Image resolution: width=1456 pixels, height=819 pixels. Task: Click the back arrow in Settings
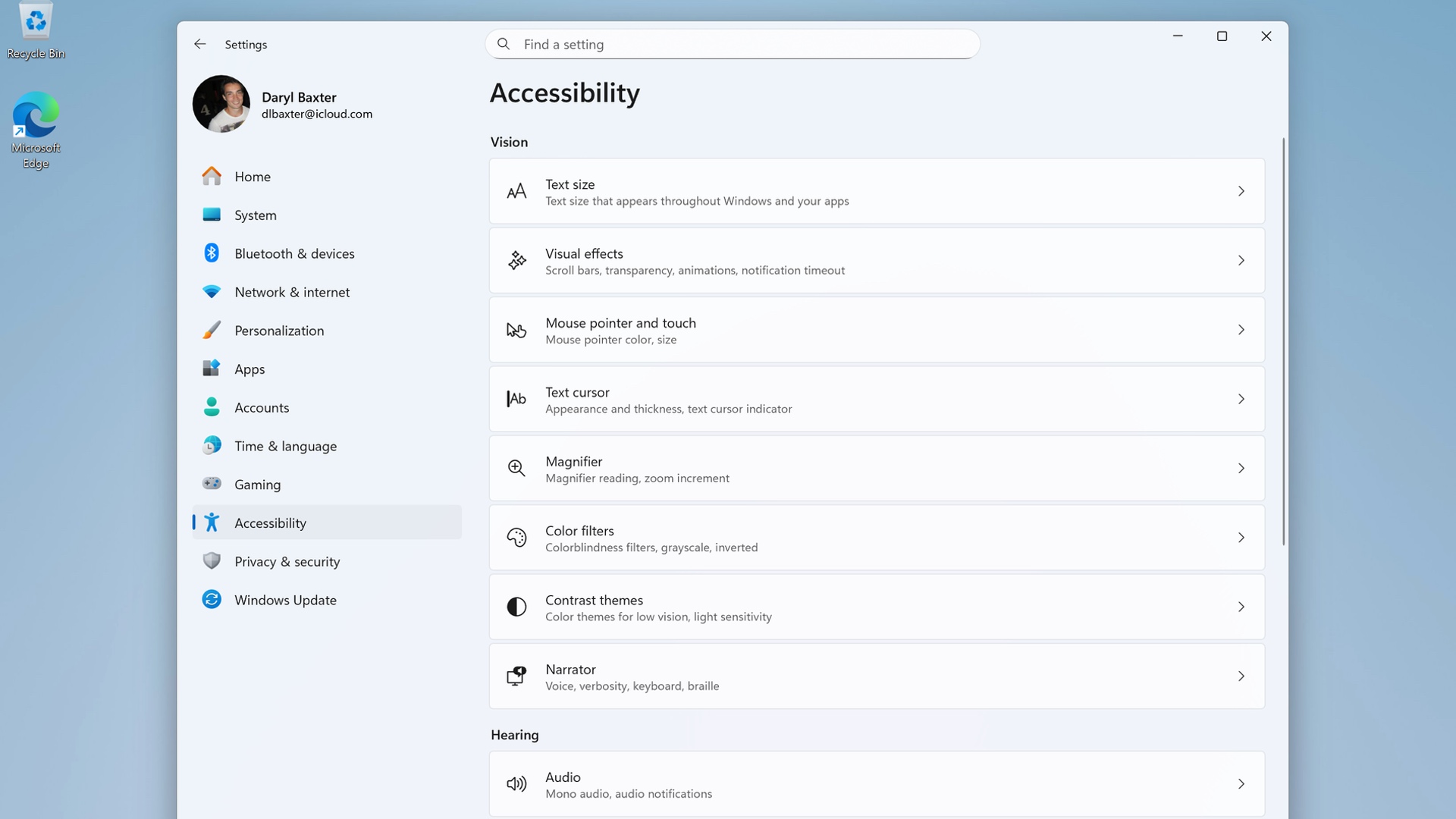pyautogui.click(x=199, y=44)
